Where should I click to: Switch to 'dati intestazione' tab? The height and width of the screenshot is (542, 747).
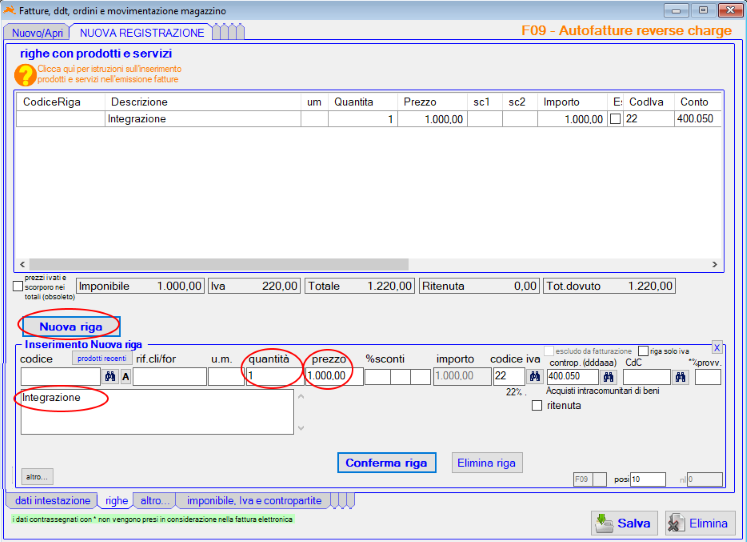(51, 500)
